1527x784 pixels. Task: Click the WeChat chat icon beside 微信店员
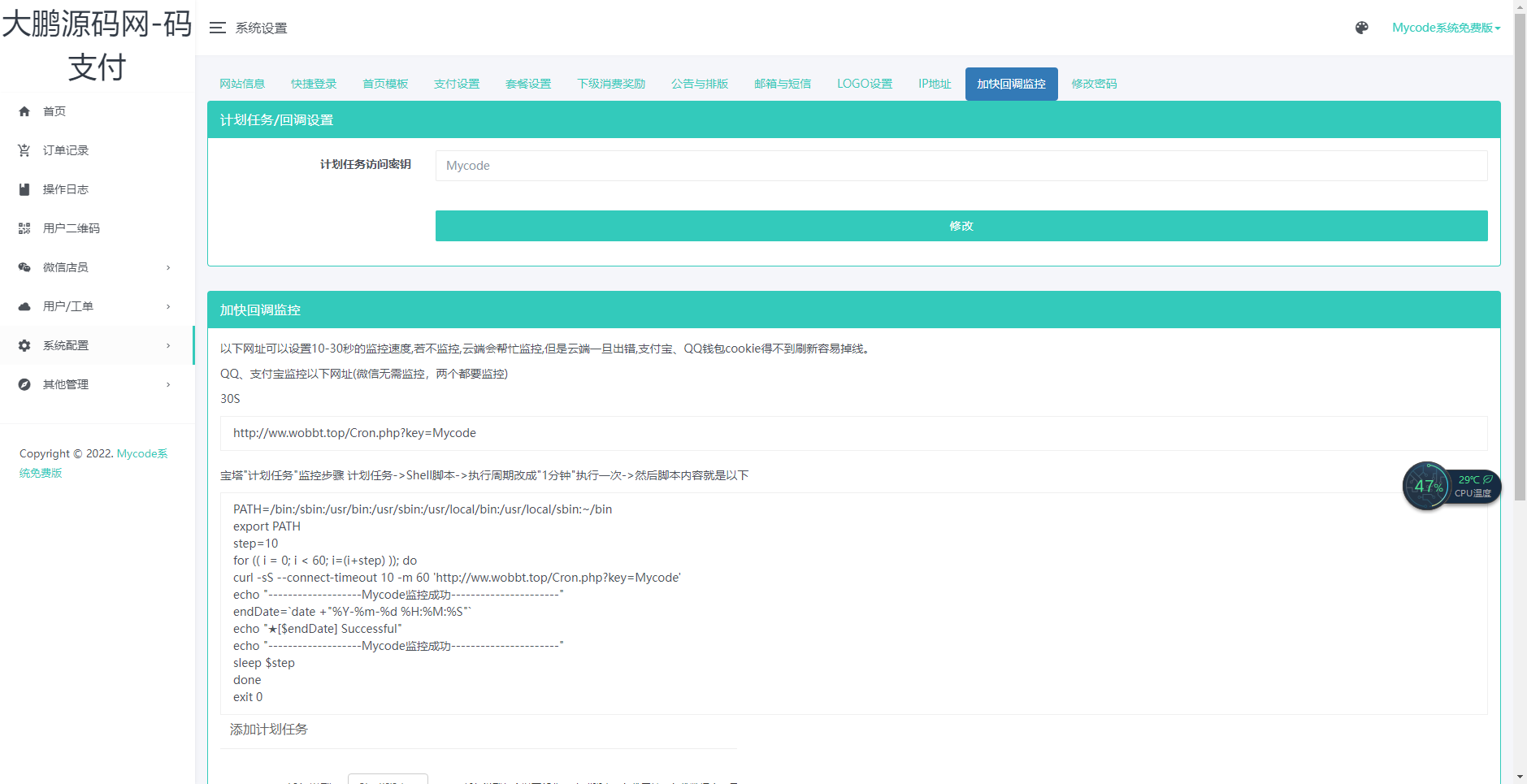[x=24, y=267]
